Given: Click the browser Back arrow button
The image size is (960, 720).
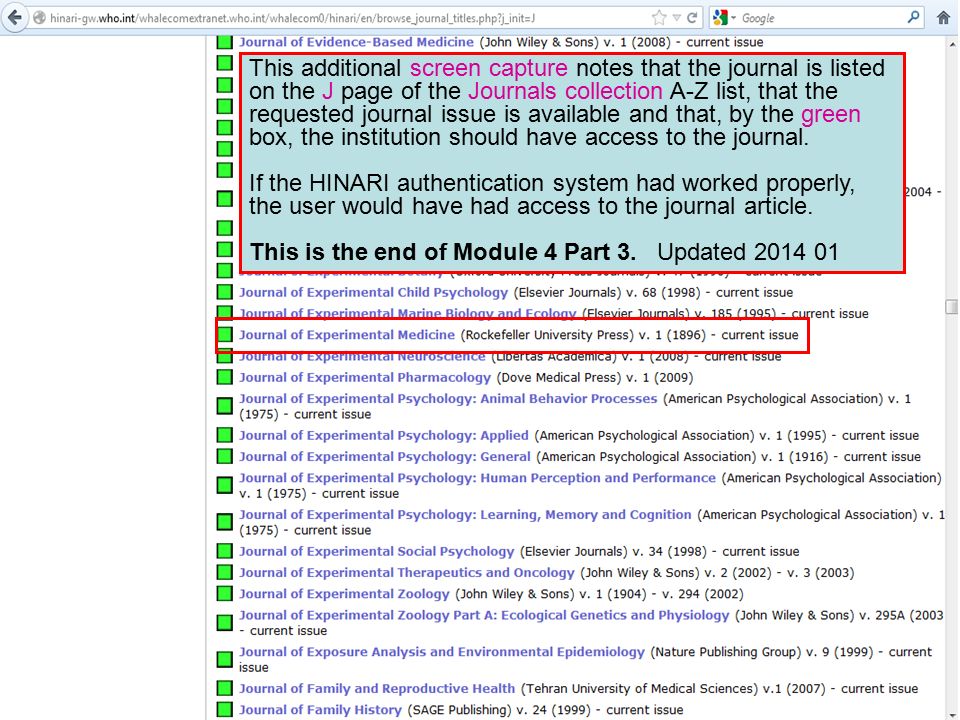Looking at the screenshot, I should 14,17.
